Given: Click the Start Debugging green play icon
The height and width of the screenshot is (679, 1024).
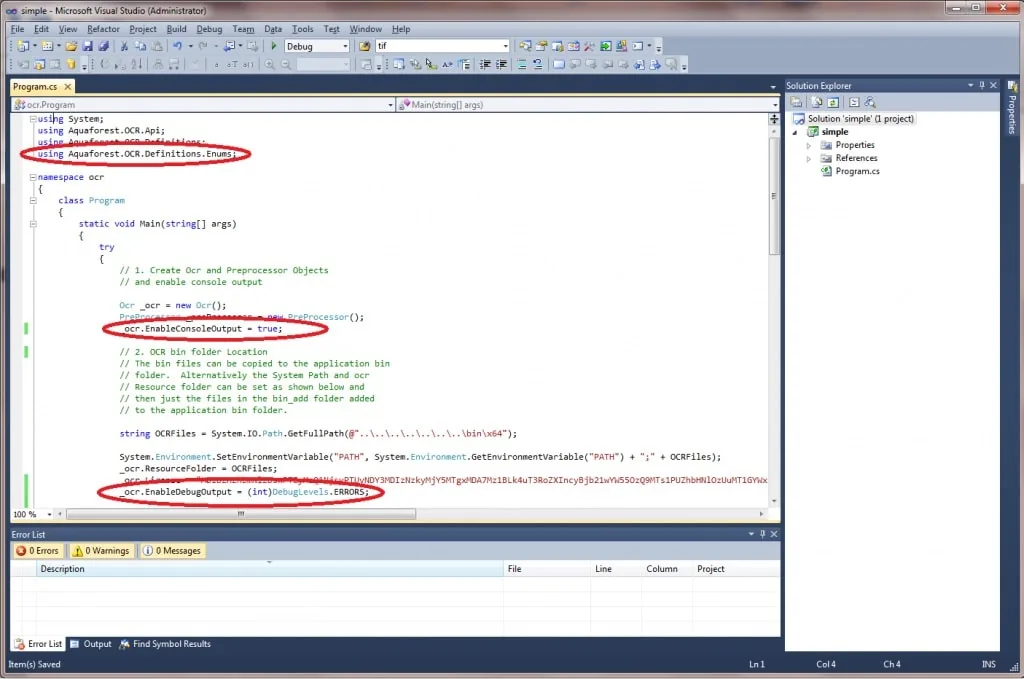Looking at the screenshot, I should click(x=274, y=46).
